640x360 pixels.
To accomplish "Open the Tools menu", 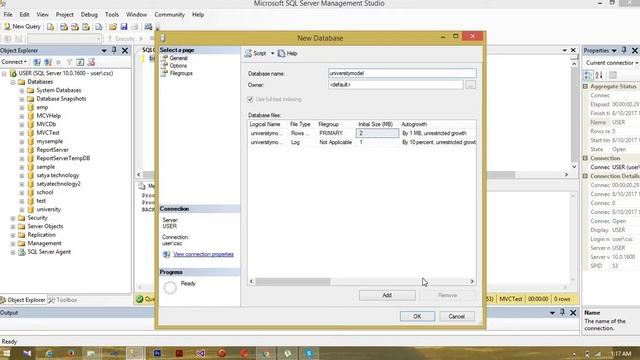I will [x=112, y=15].
